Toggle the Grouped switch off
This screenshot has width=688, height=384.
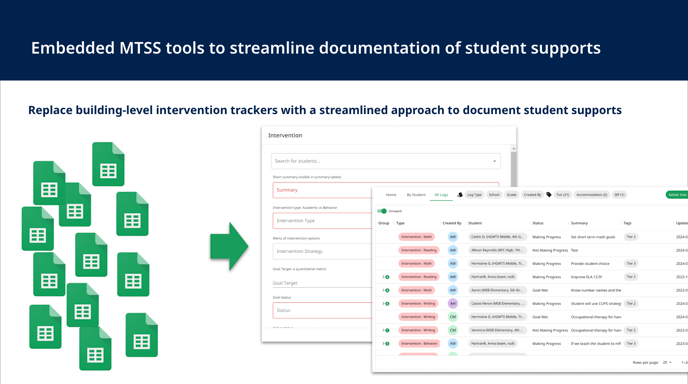point(382,211)
